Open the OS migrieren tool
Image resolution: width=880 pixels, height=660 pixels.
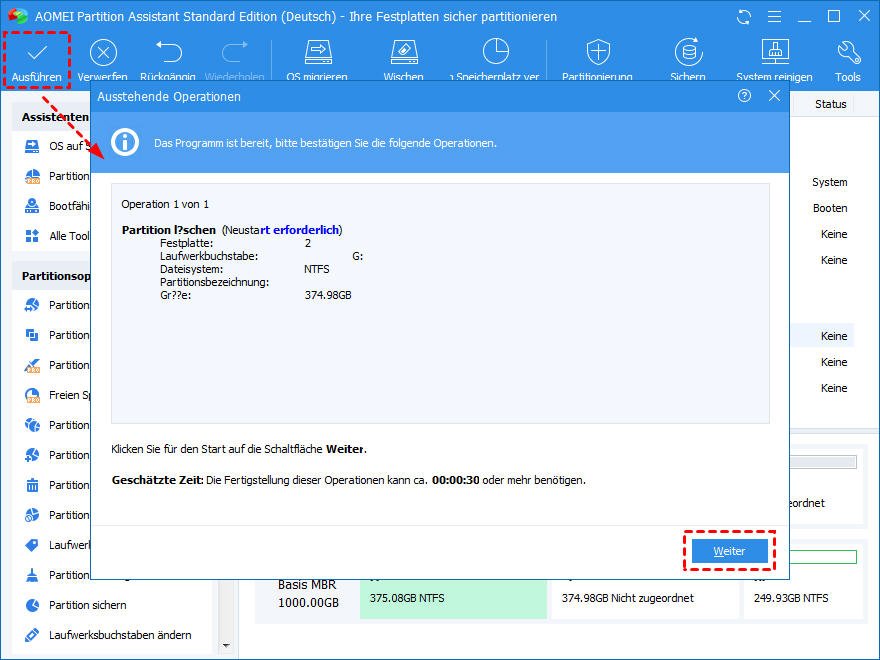tap(317, 53)
